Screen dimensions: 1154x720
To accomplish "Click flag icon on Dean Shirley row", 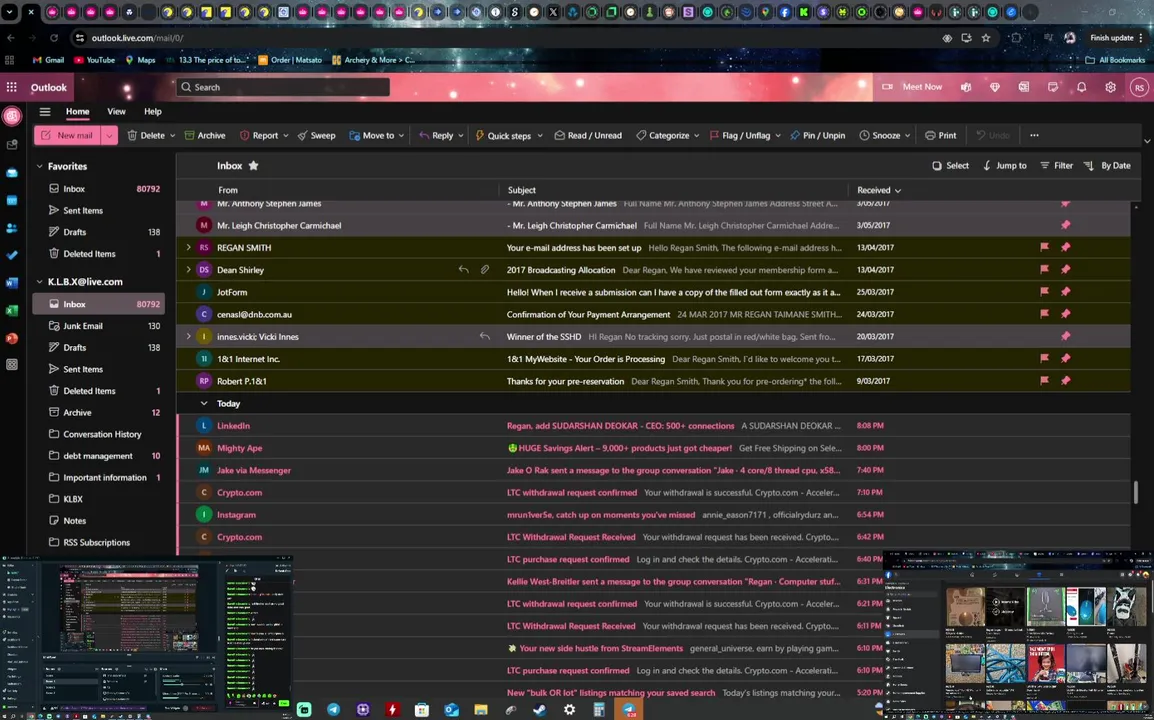I will point(1044,269).
